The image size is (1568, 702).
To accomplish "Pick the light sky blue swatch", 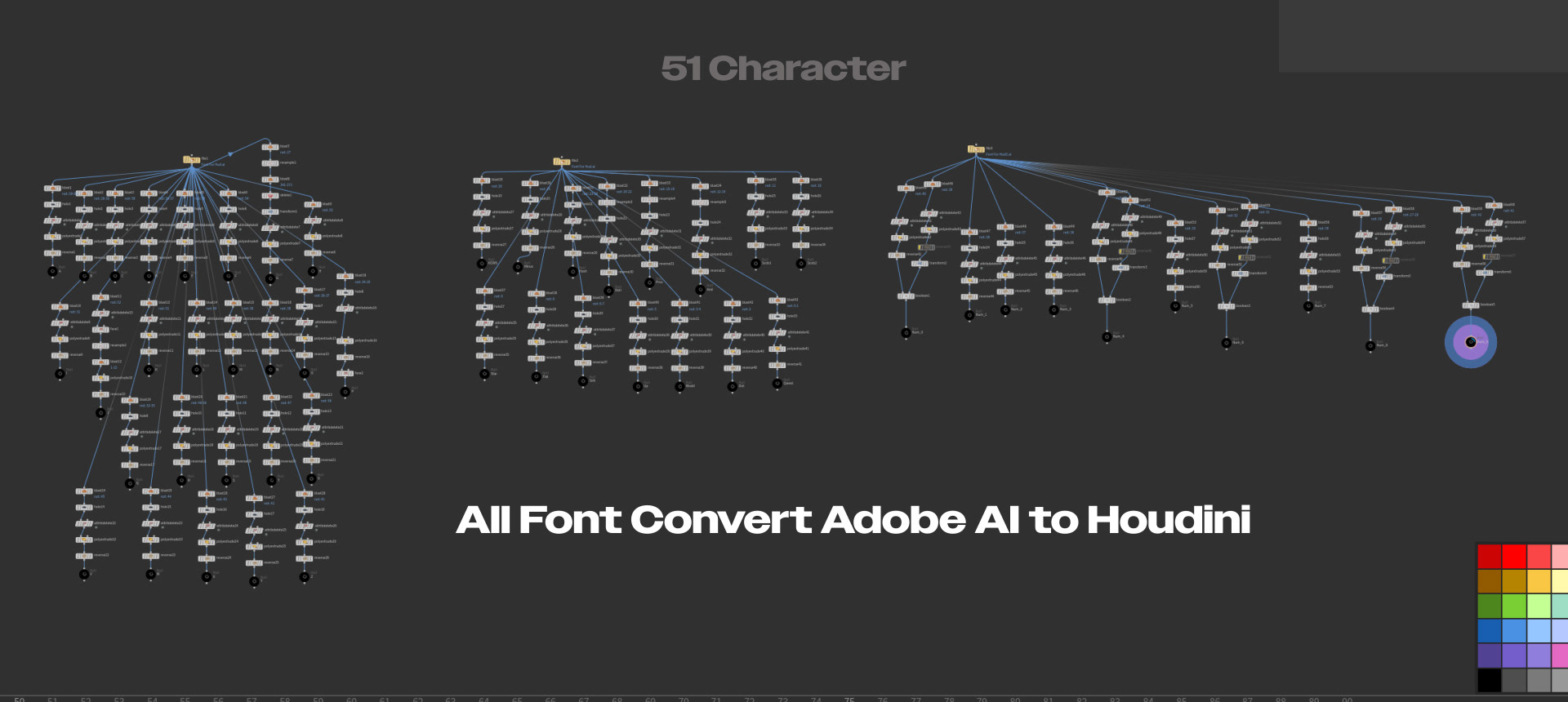I will pyautogui.click(x=1539, y=631).
